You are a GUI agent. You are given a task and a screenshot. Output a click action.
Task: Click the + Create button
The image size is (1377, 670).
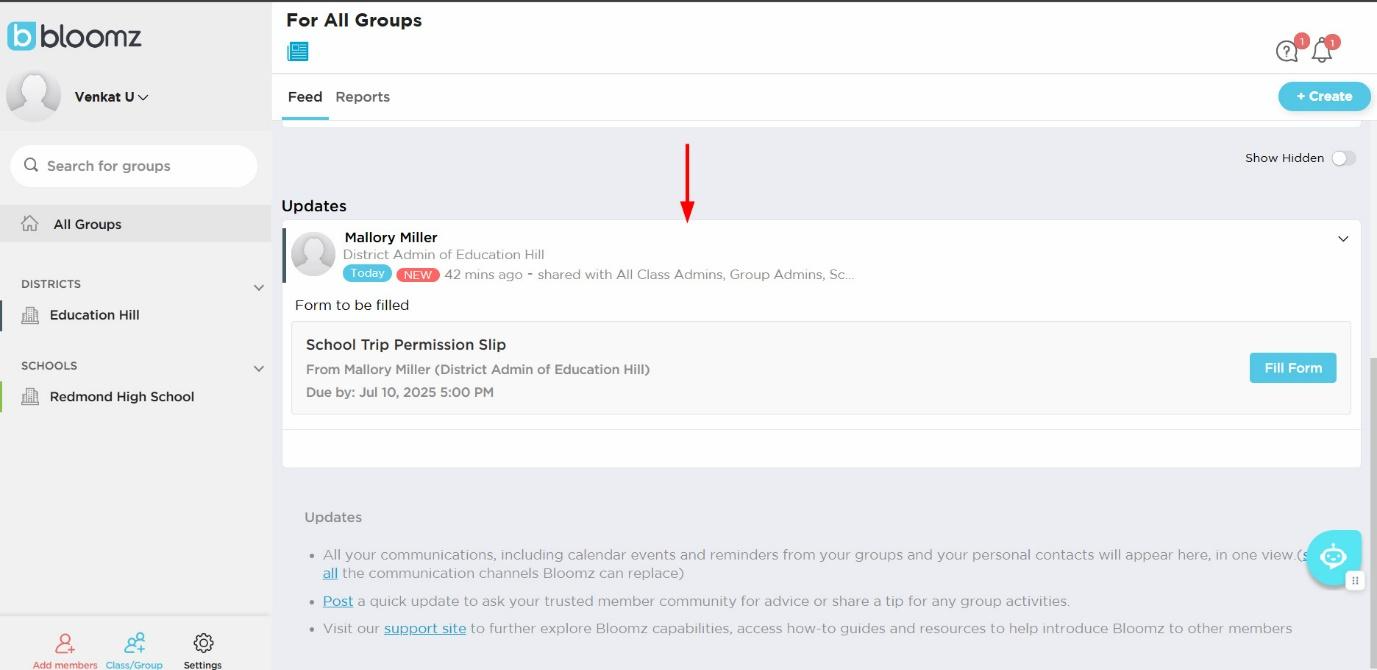click(1324, 96)
